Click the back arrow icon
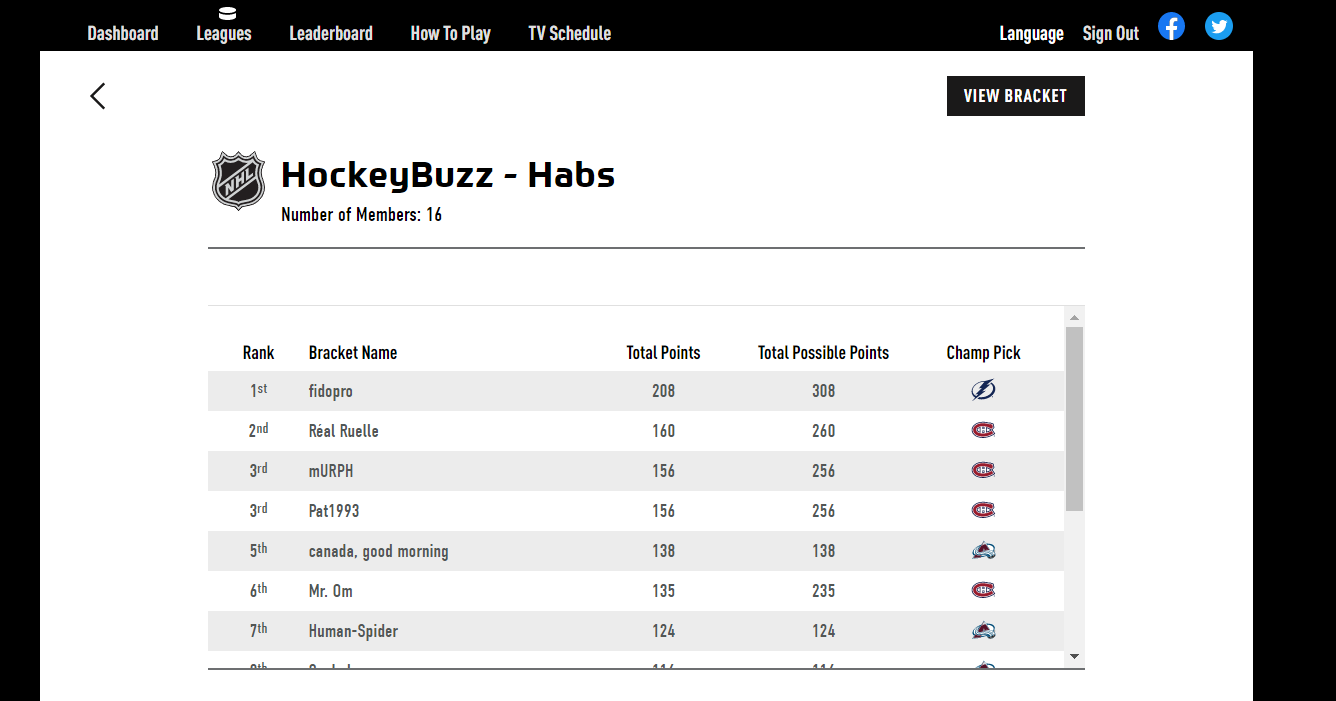Screen dimensions: 1336x701 pyautogui.click(x=97, y=96)
